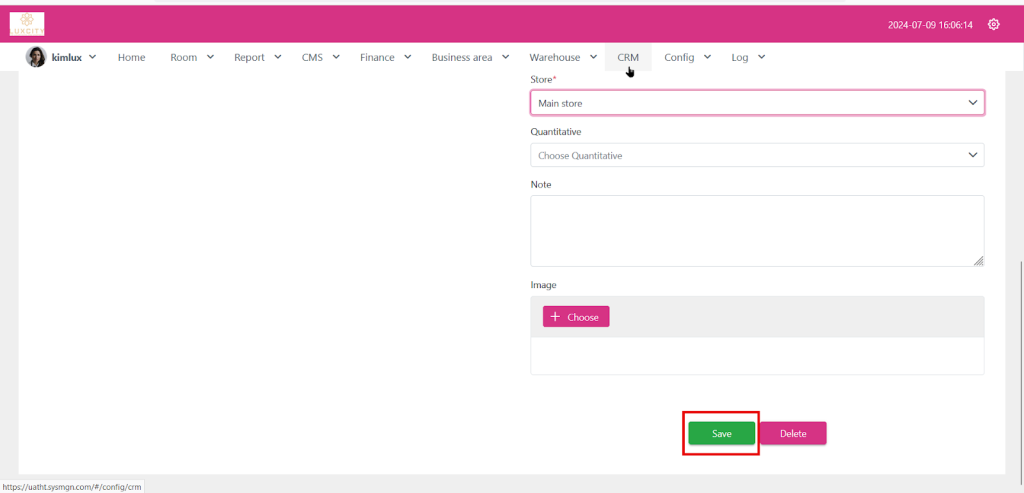This screenshot has height=493, width=1024.
Task: Click the plus icon on Choose button
Action: pyautogui.click(x=555, y=317)
